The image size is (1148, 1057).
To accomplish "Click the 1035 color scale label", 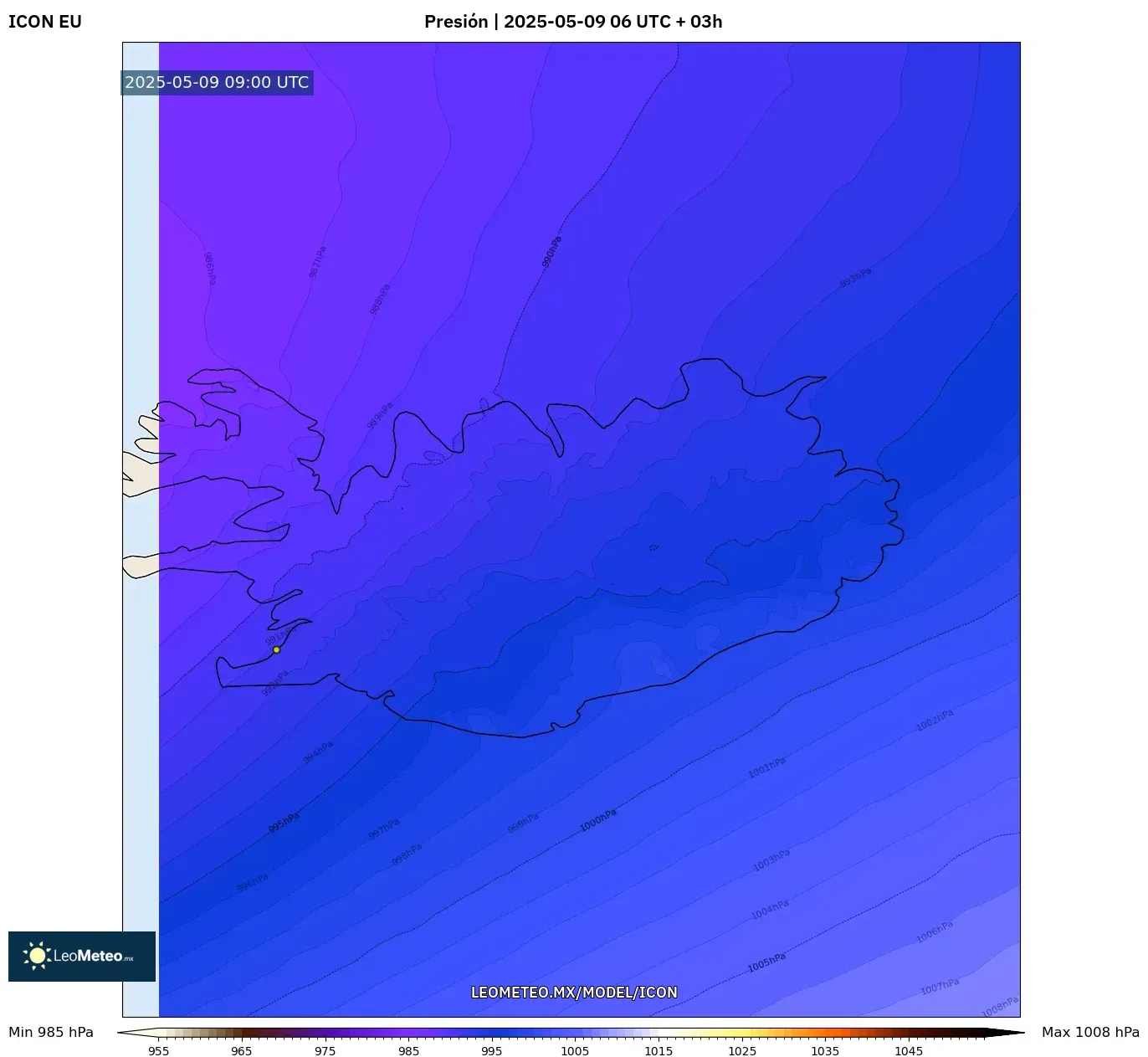I will click(825, 1051).
